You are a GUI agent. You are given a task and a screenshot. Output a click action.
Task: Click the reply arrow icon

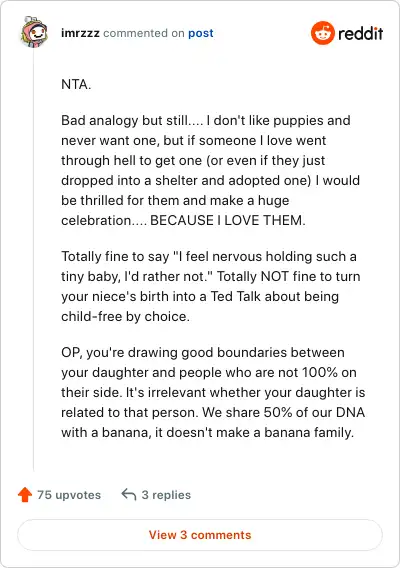[x=129, y=494]
